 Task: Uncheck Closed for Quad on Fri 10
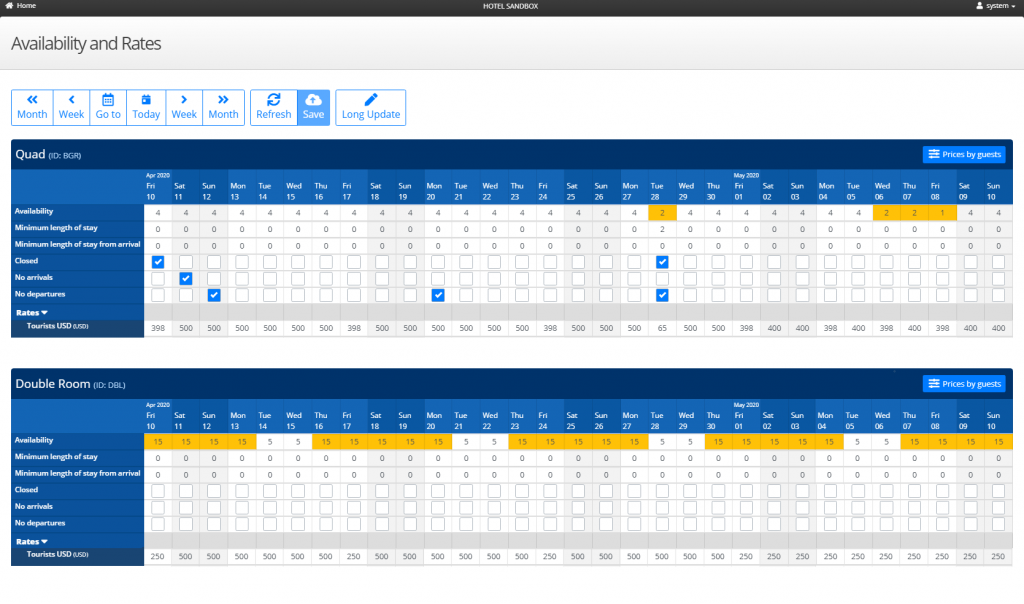[158, 262]
